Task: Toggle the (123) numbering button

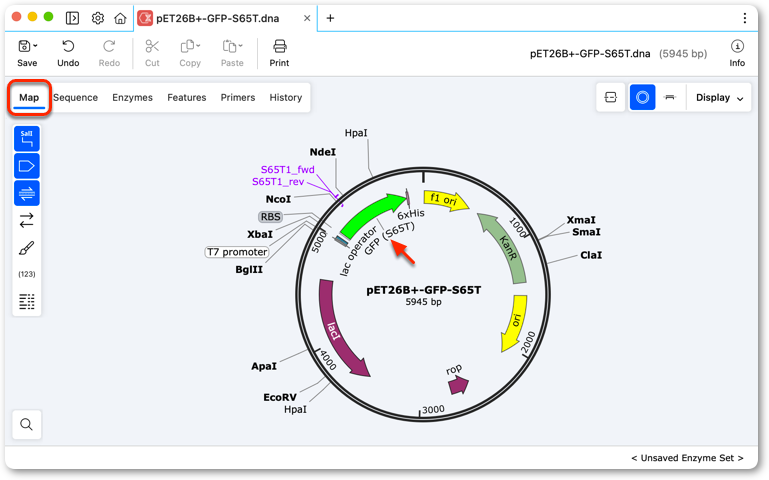Action: [27, 274]
